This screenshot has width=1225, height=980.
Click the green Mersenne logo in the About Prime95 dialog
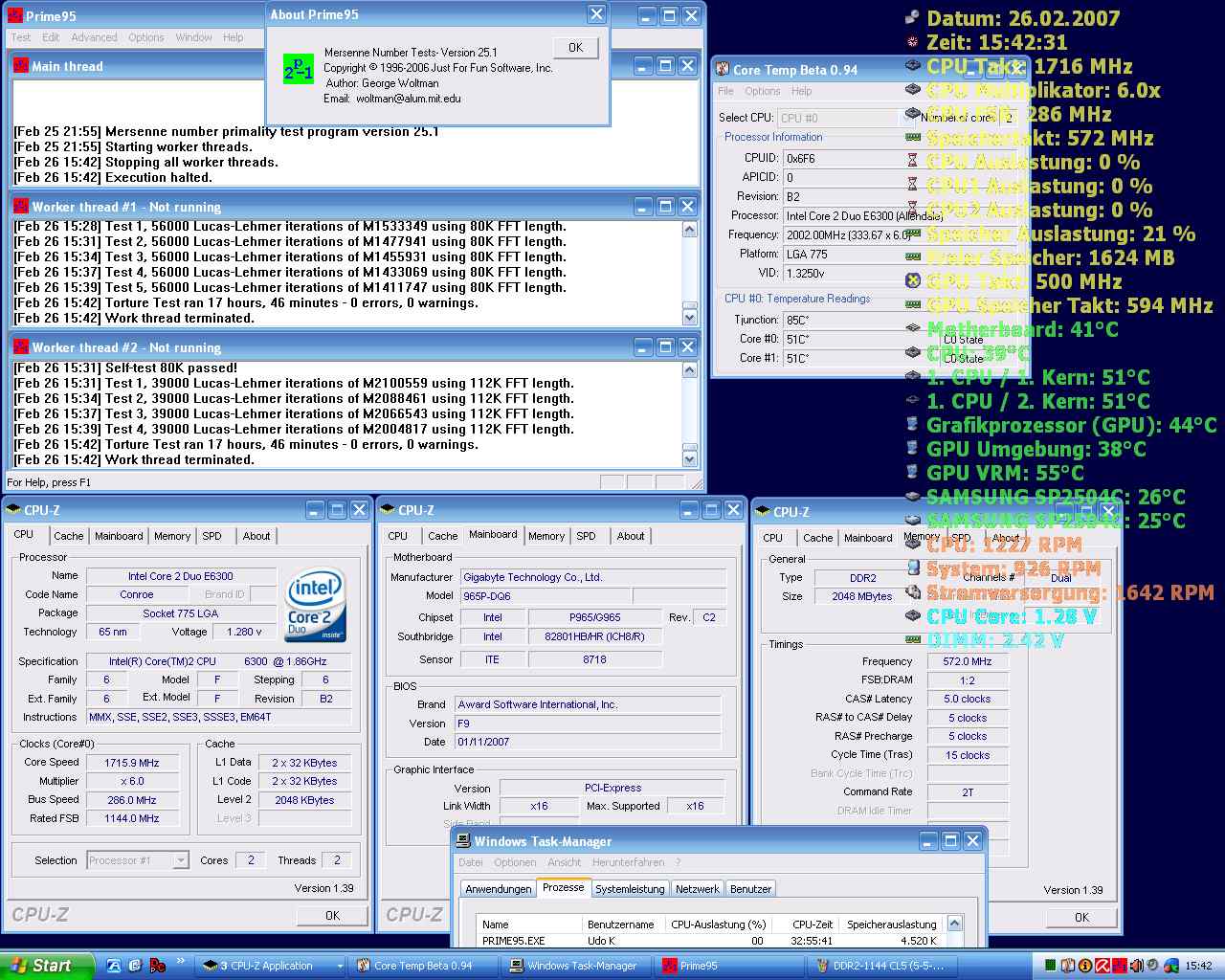pyautogui.click(x=299, y=69)
